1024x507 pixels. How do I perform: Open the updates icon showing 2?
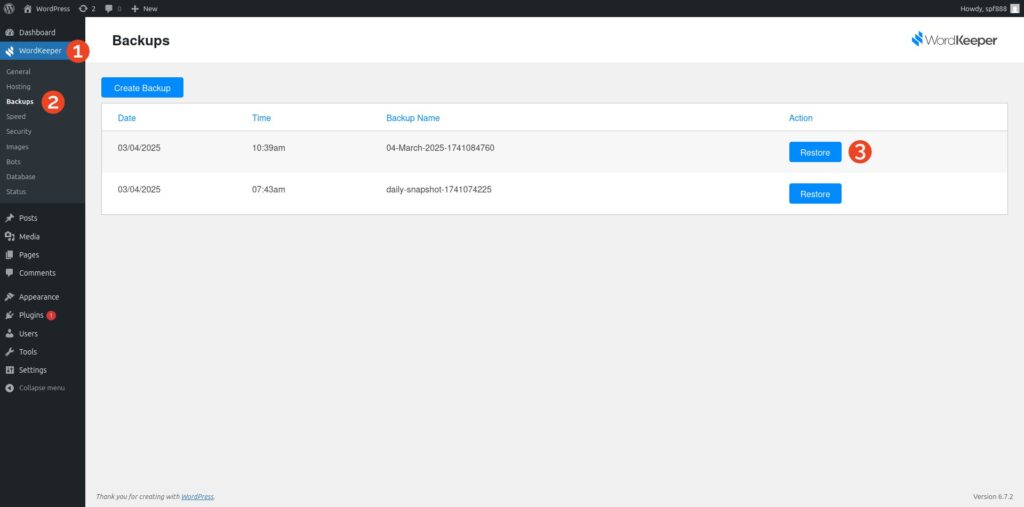pos(84,8)
